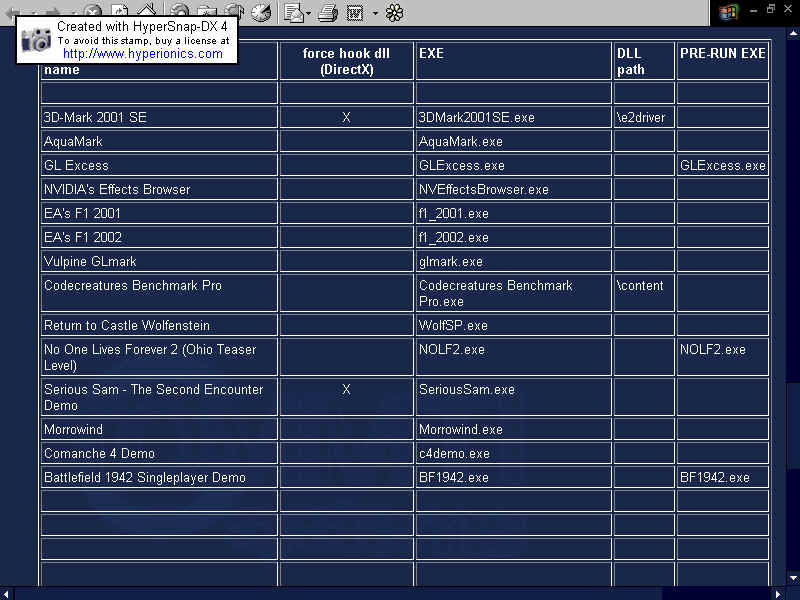Screen dimensions: 800x600
Task: Open the Favorites folder icon
Action: pyautogui.click(x=207, y=11)
